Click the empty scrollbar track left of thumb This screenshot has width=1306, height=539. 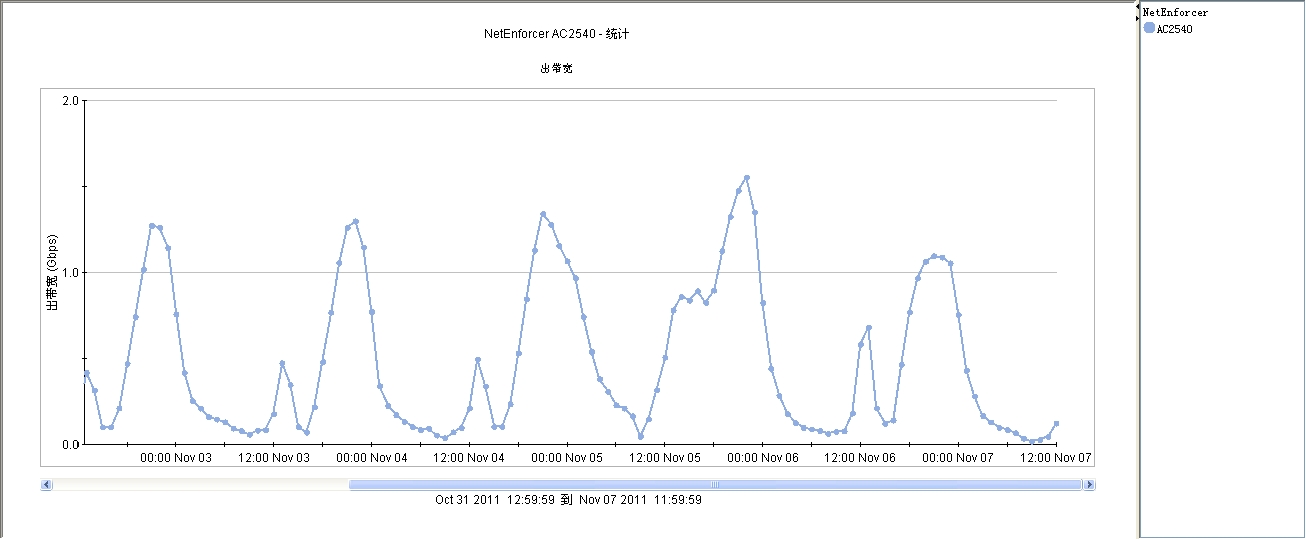pyautogui.click(x=200, y=485)
